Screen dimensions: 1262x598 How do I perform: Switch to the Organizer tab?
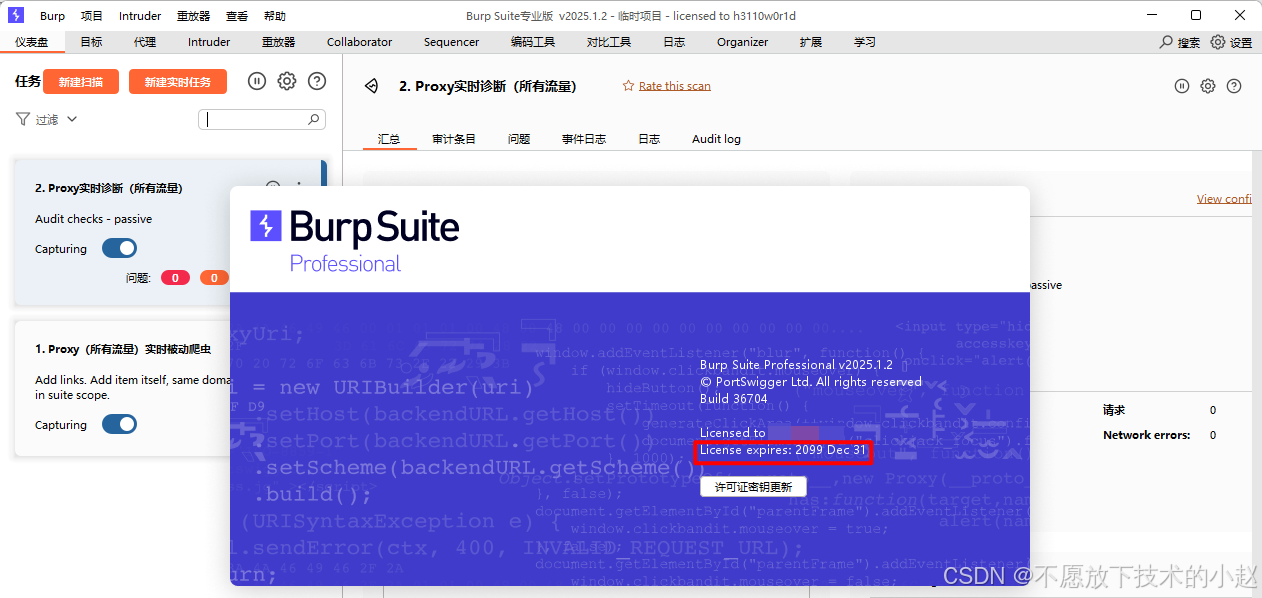pyautogui.click(x=742, y=42)
